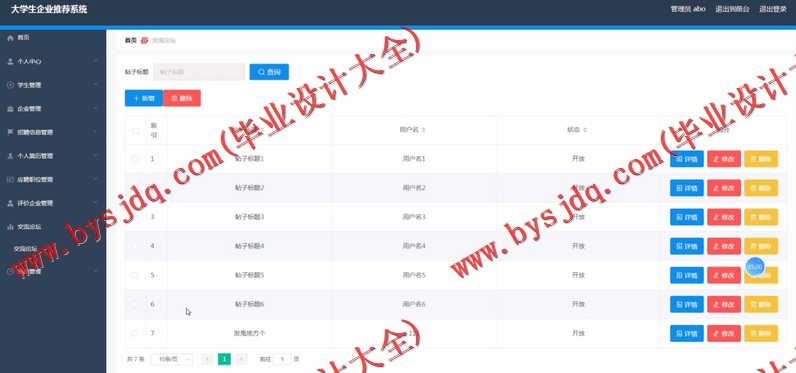Tick the checkbox for row 1
Screen dimensions: 796x373
[135, 159]
